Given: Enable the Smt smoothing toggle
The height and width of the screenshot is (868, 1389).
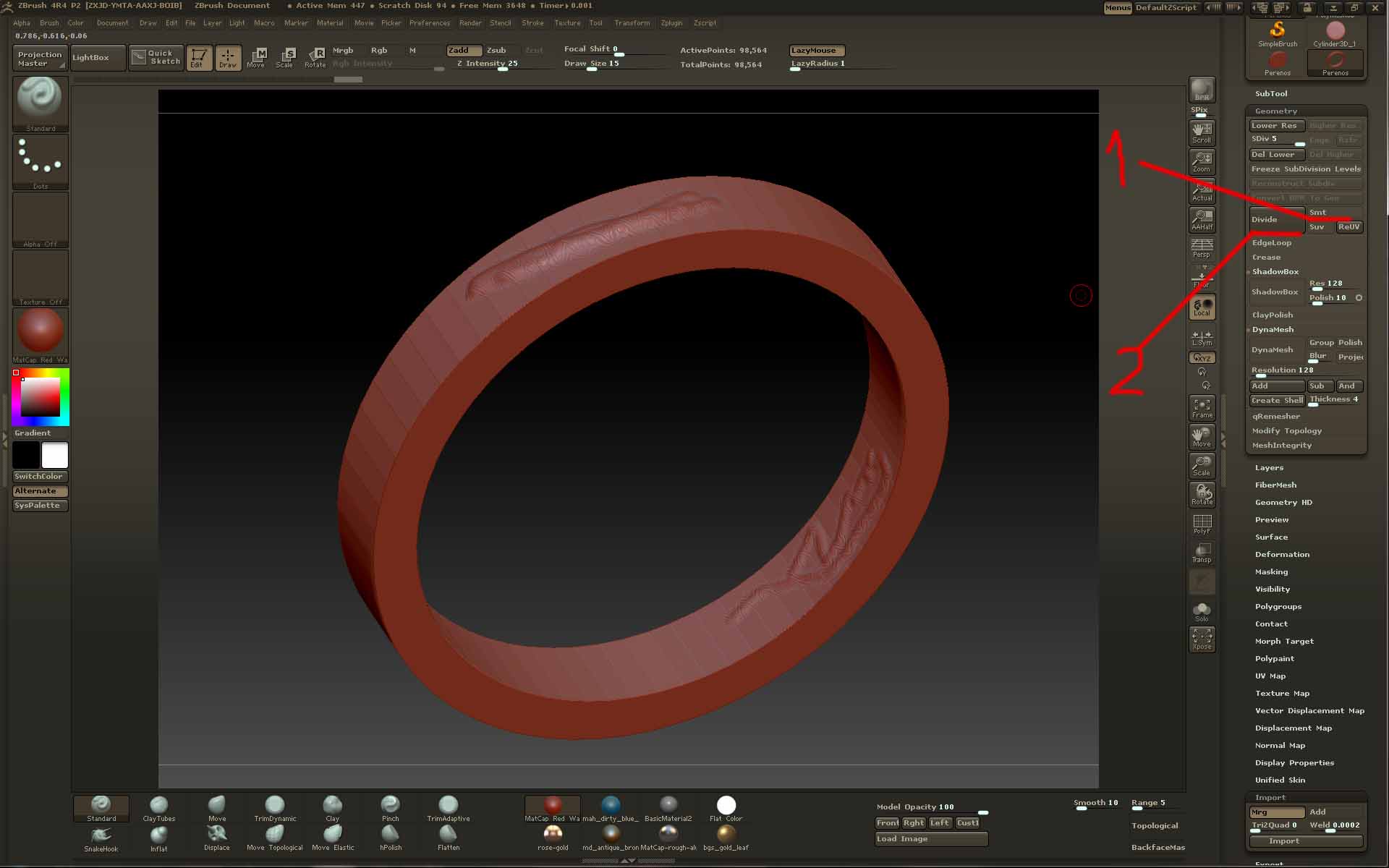Looking at the screenshot, I should click(x=1318, y=213).
